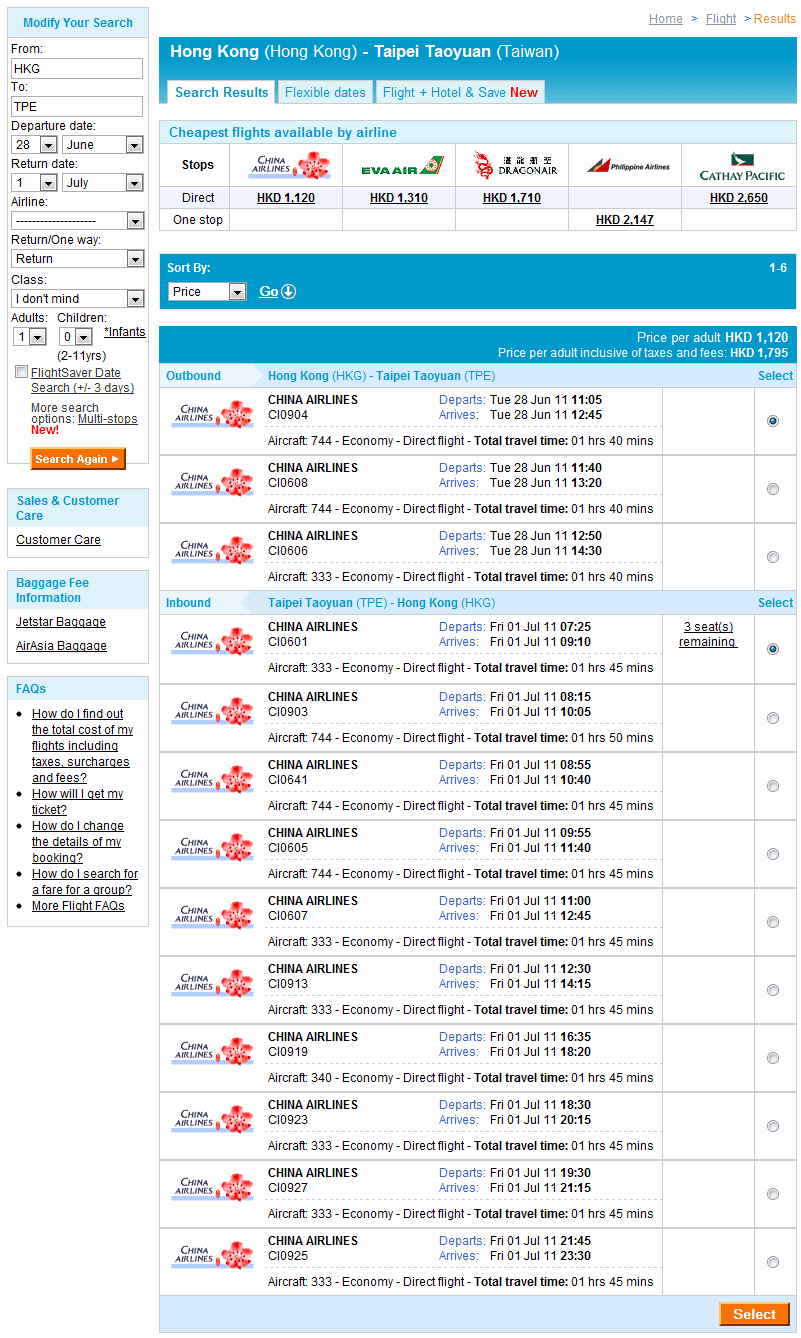Click China Airlines logo for flight CI0904
The width and height of the screenshot is (801, 1338).
click(x=212, y=414)
